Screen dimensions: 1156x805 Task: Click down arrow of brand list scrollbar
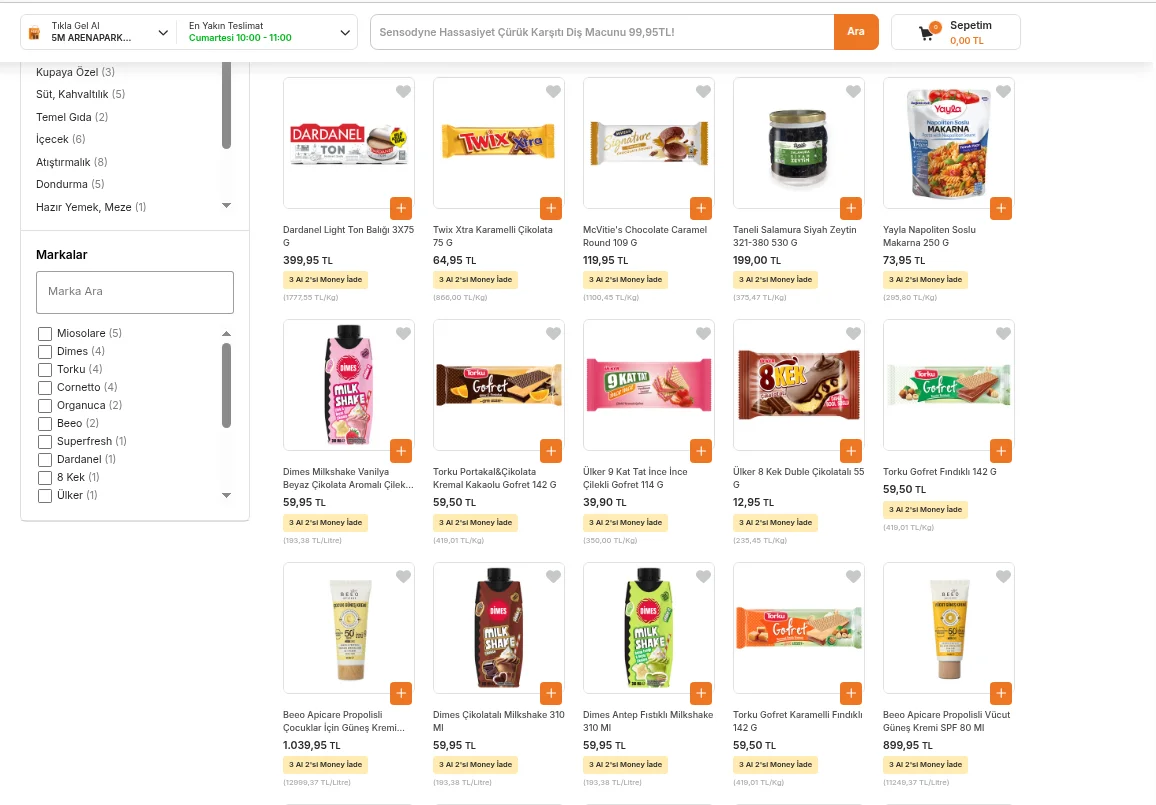click(226, 495)
